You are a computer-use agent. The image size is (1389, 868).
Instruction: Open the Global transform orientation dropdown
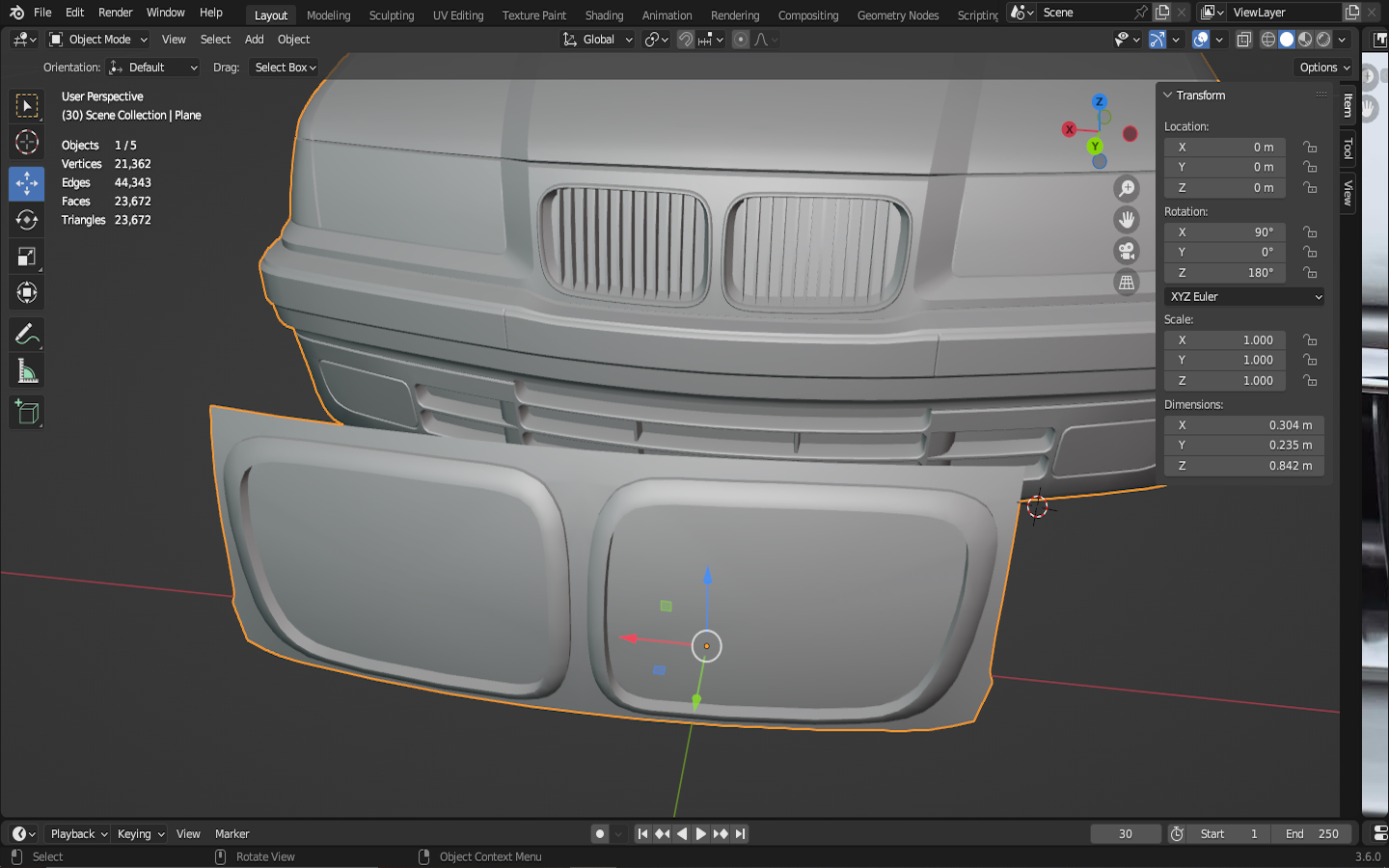(597, 40)
